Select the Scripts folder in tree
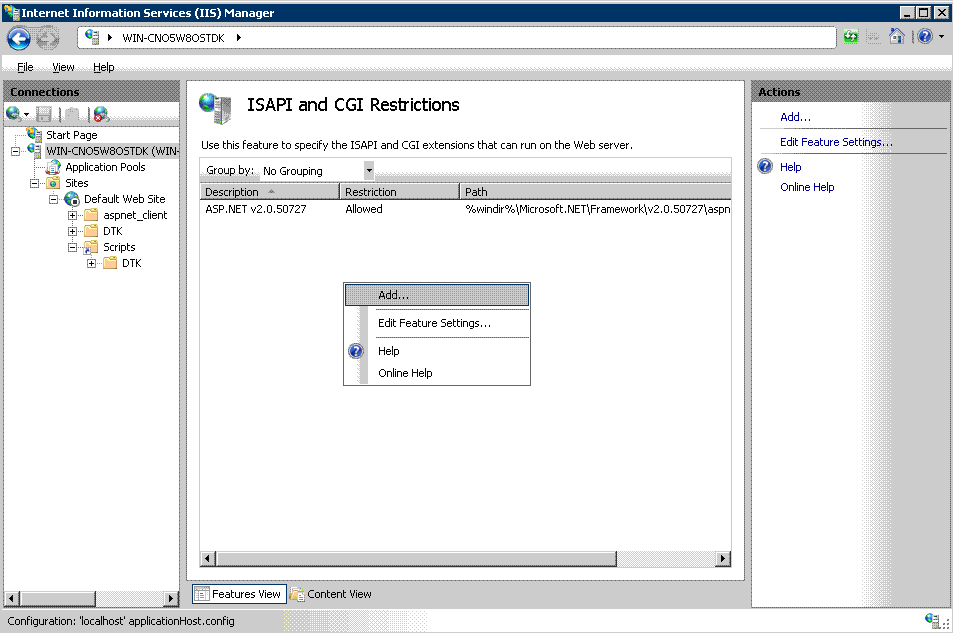The height and width of the screenshot is (633, 953). (119, 247)
